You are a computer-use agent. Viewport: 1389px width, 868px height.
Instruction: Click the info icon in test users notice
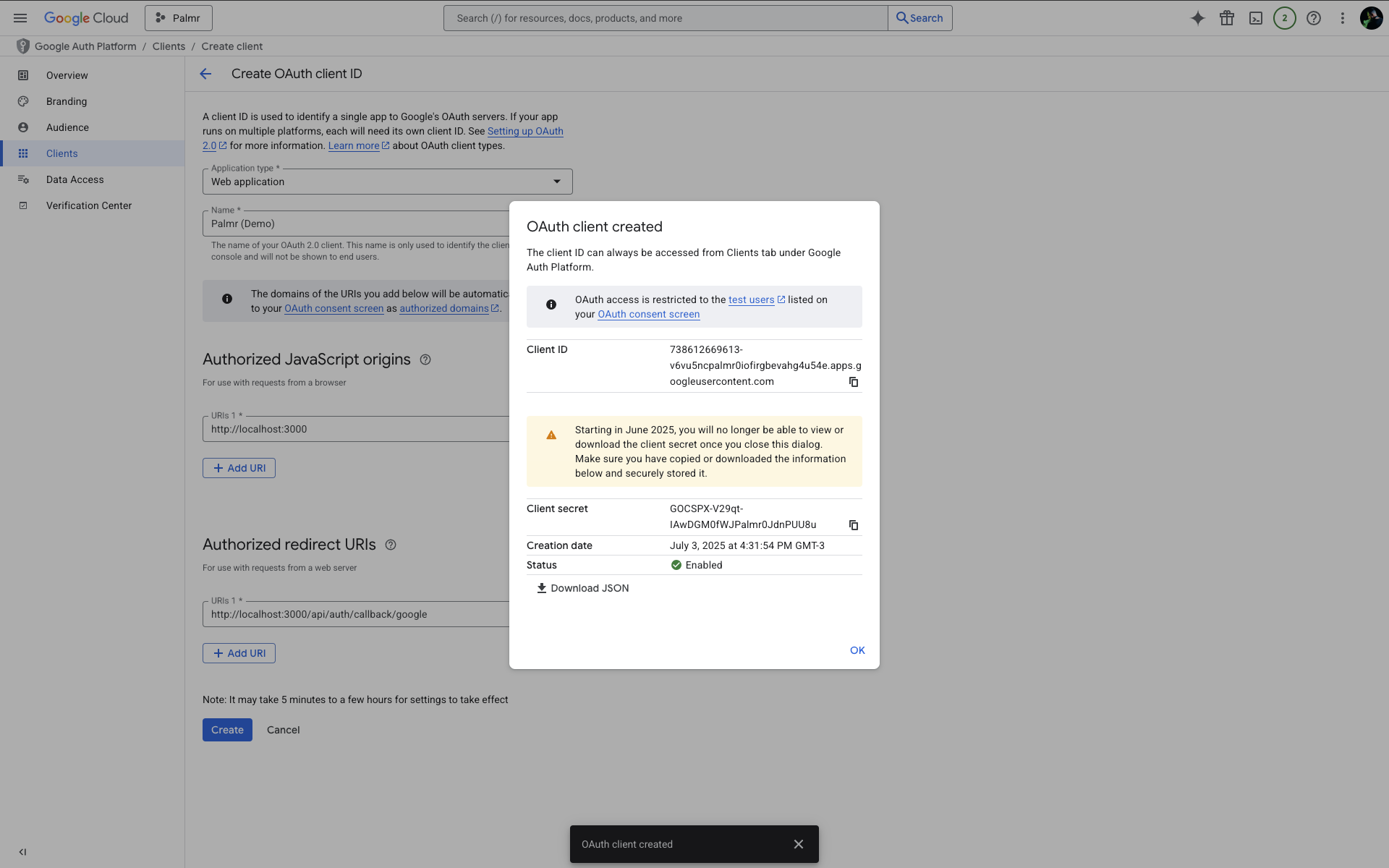(551, 305)
